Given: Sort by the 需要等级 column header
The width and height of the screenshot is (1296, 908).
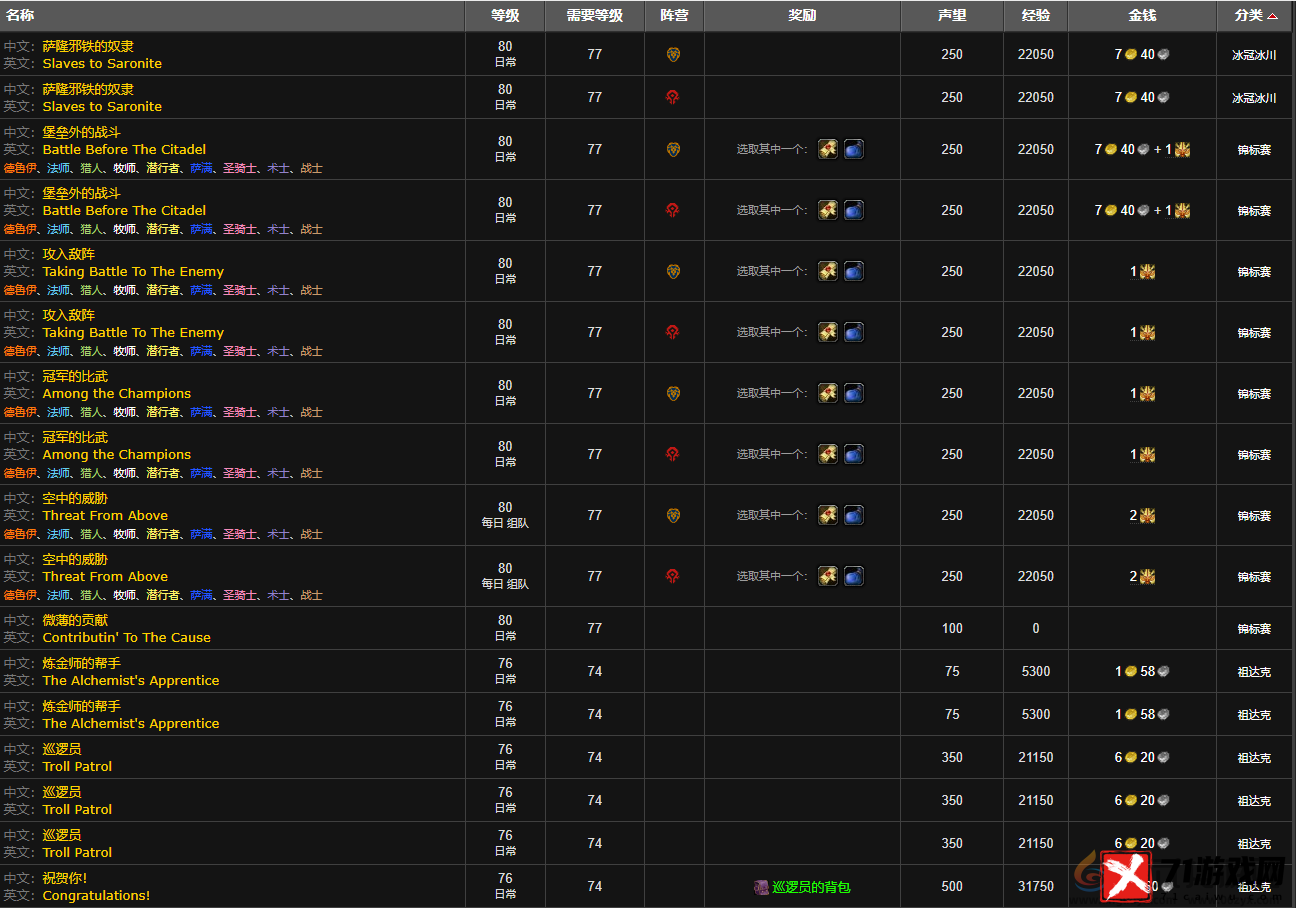Looking at the screenshot, I should click(595, 15).
